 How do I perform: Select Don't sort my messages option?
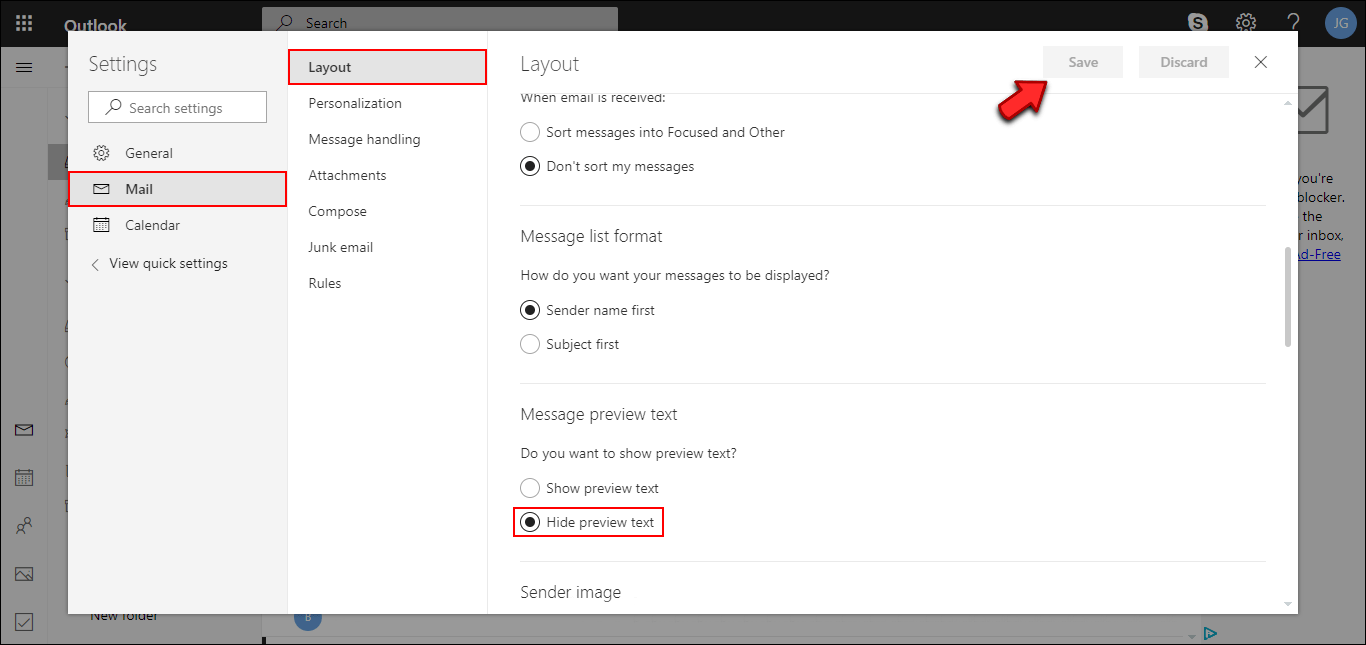point(607,166)
